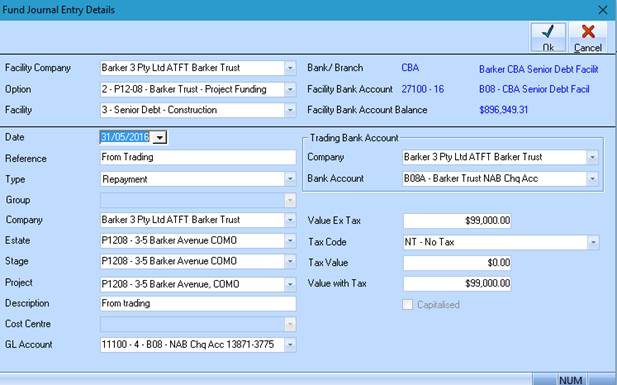Expand the Type dropdown showing Repayment
Viewport: 617px width, 385px height.
pyautogui.click(x=290, y=179)
